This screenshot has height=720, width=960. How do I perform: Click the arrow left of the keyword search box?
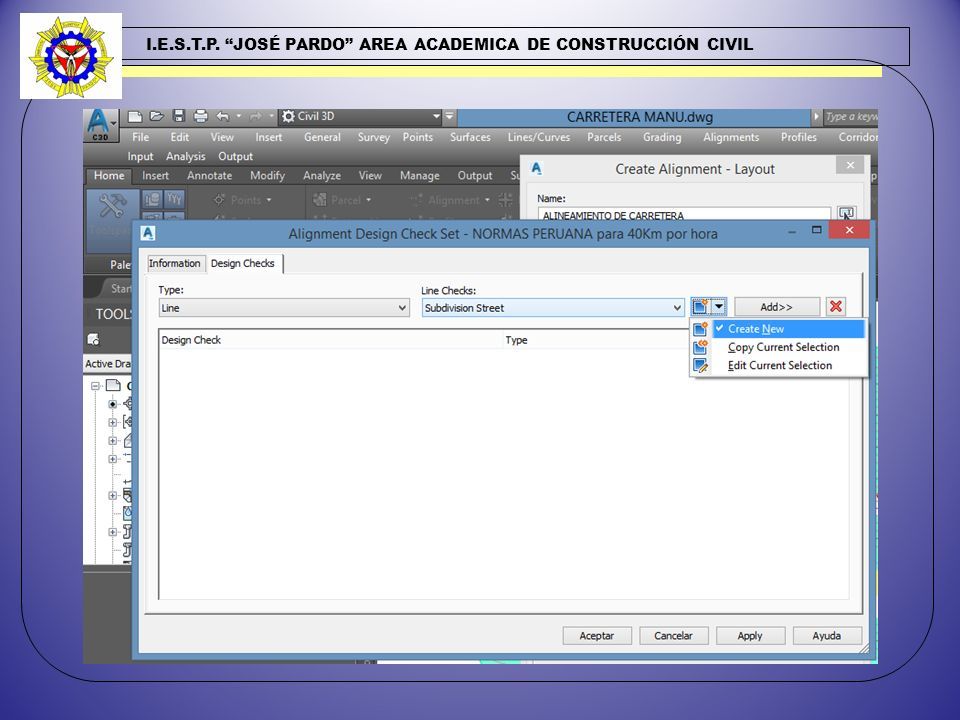[816, 116]
